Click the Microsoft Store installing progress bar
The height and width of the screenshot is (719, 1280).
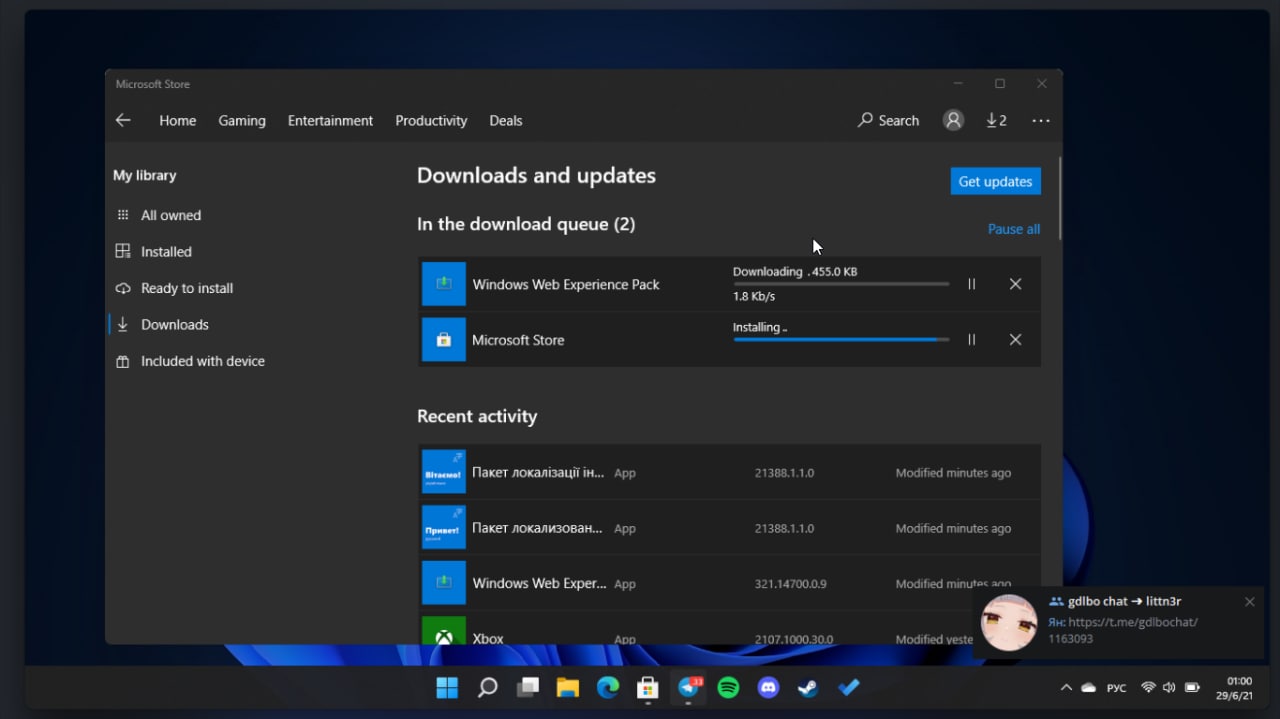(x=841, y=340)
